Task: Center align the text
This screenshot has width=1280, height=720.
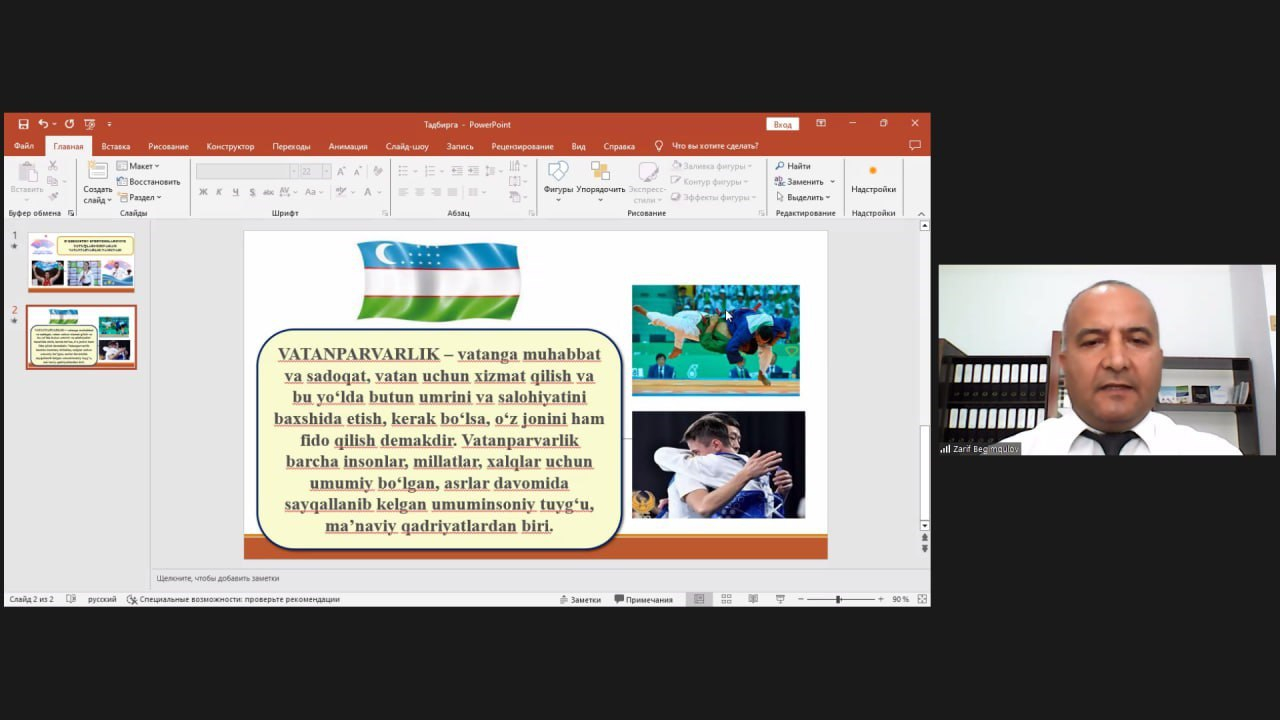Action: click(419, 192)
